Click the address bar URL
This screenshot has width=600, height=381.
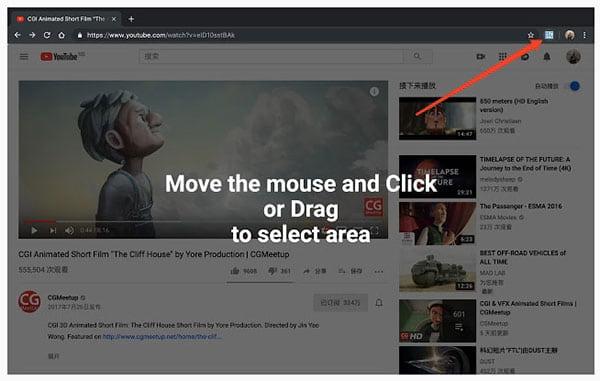pos(161,35)
